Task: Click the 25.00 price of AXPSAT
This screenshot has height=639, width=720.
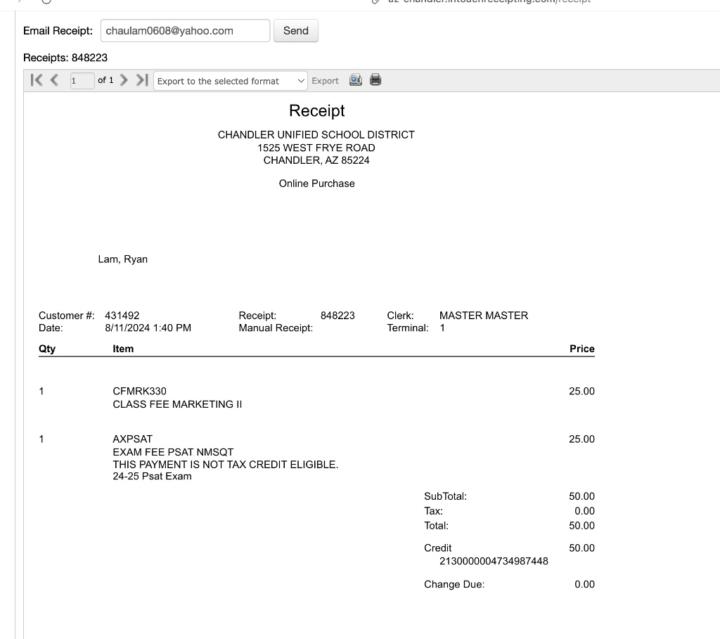Action: pos(581,439)
